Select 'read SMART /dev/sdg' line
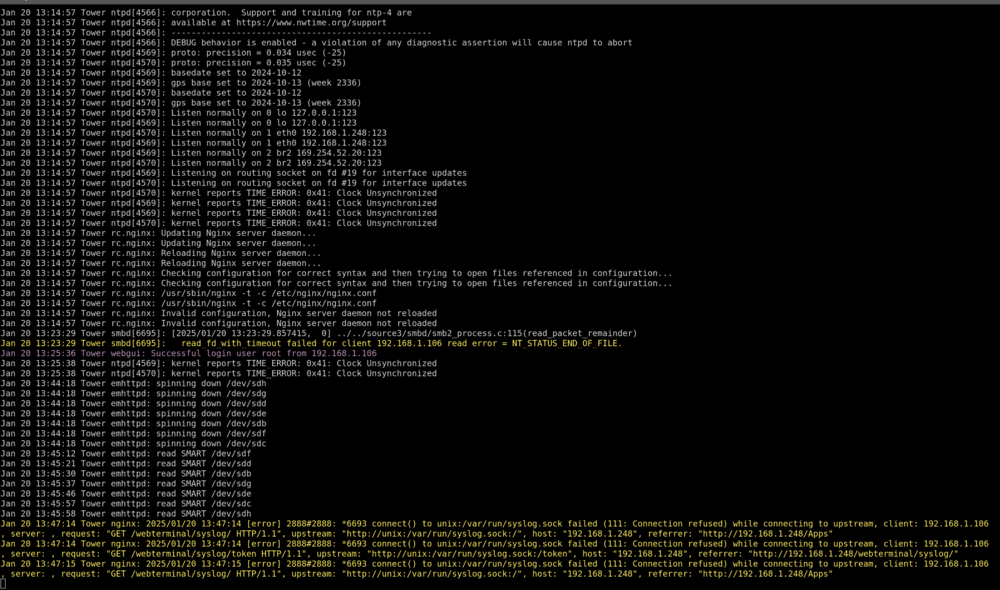 tap(126, 483)
